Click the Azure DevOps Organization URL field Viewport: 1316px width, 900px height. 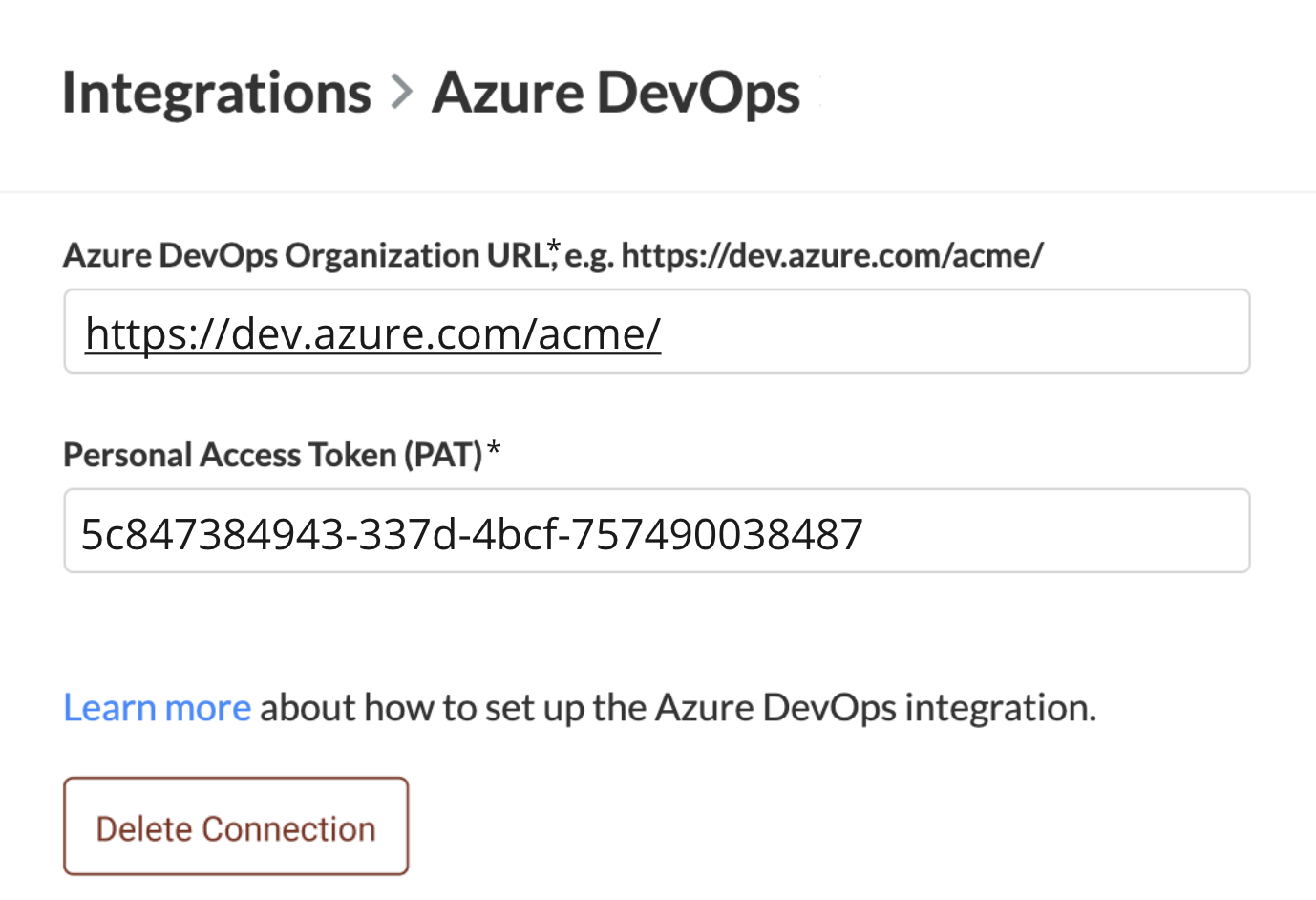coord(657,332)
